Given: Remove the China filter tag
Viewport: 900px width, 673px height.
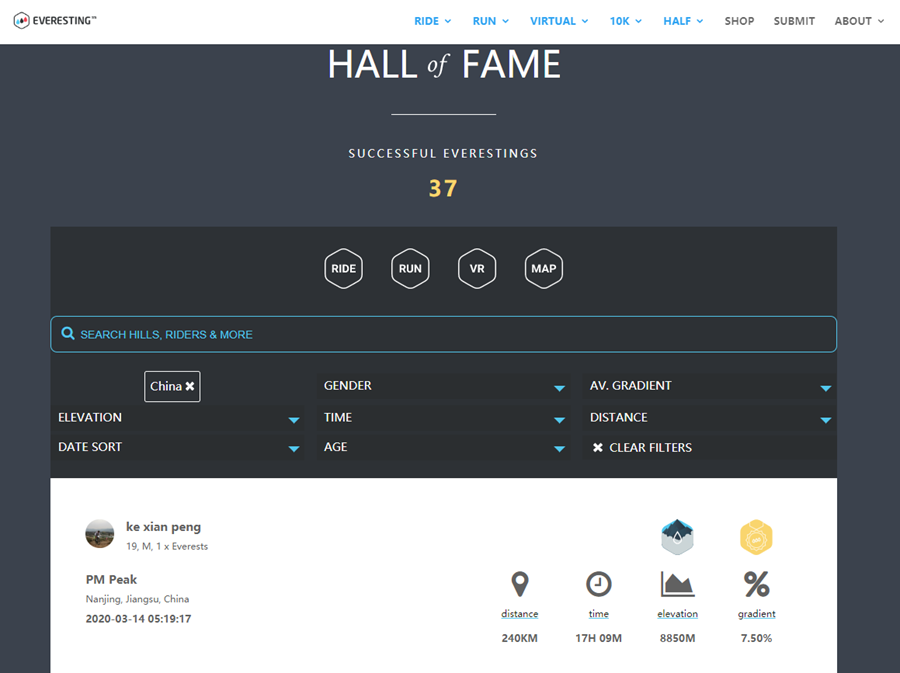Looking at the screenshot, I should point(189,386).
